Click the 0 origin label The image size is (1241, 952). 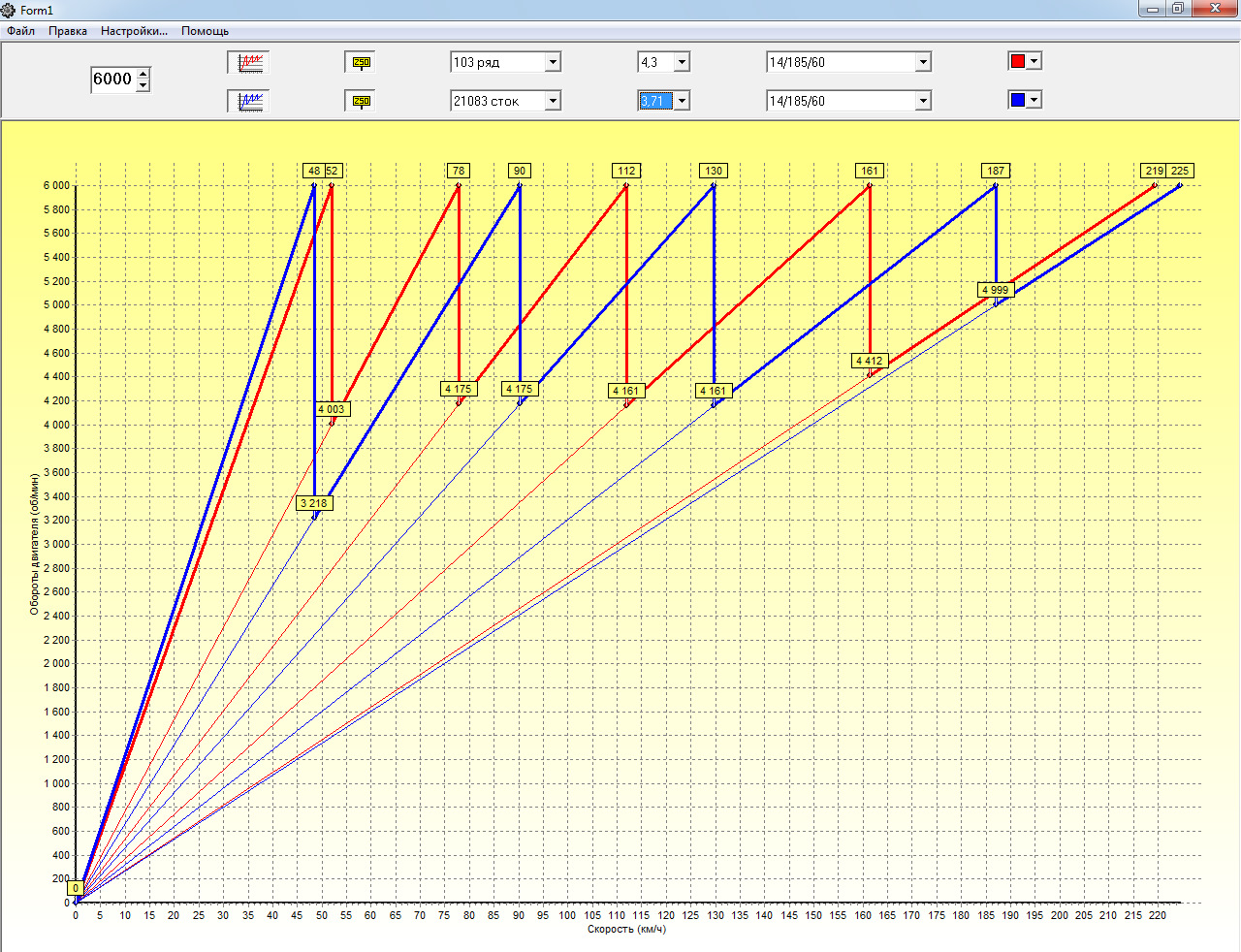tap(76, 888)
